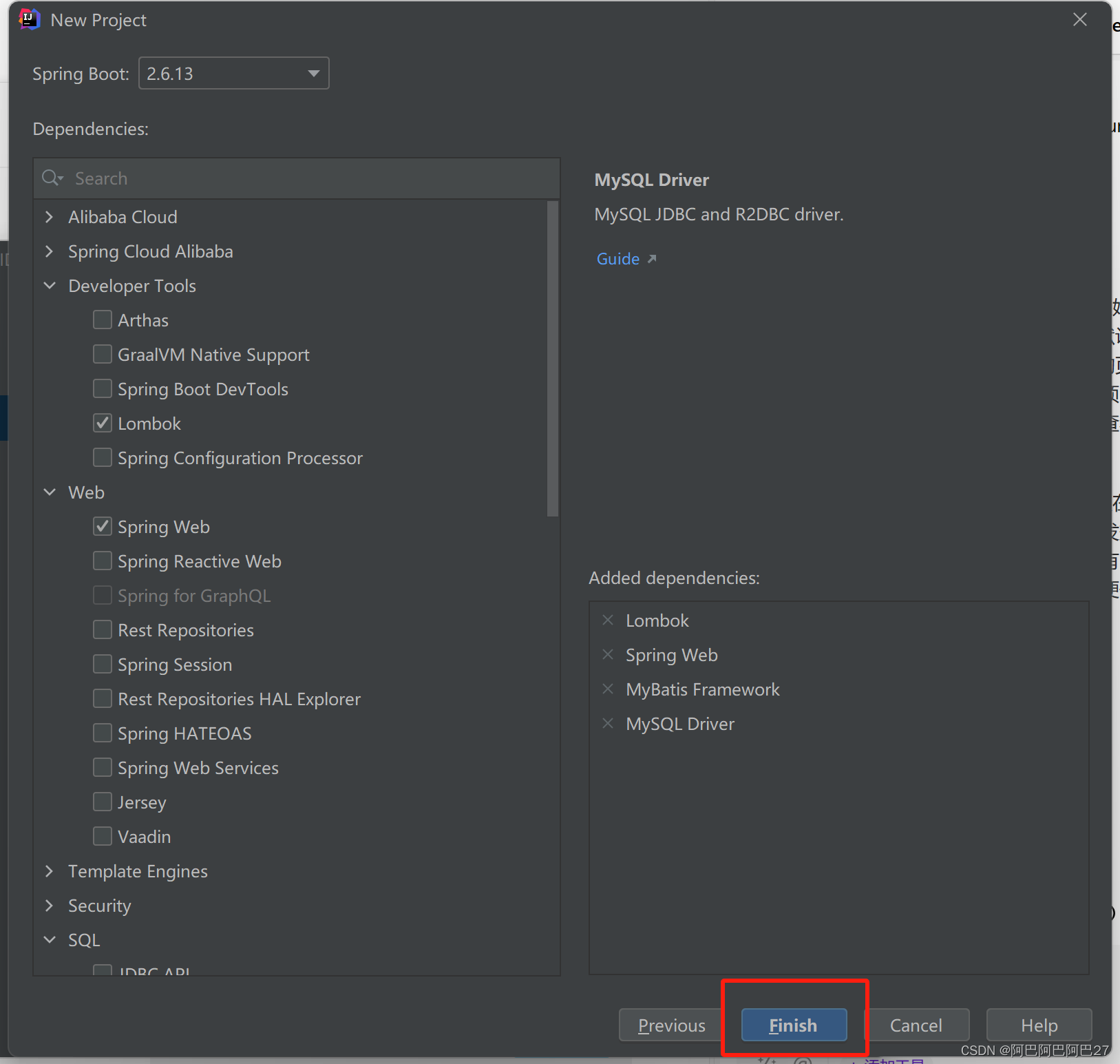
Task: Enable Spring Web Services dependency
Action: pos(103,767)
